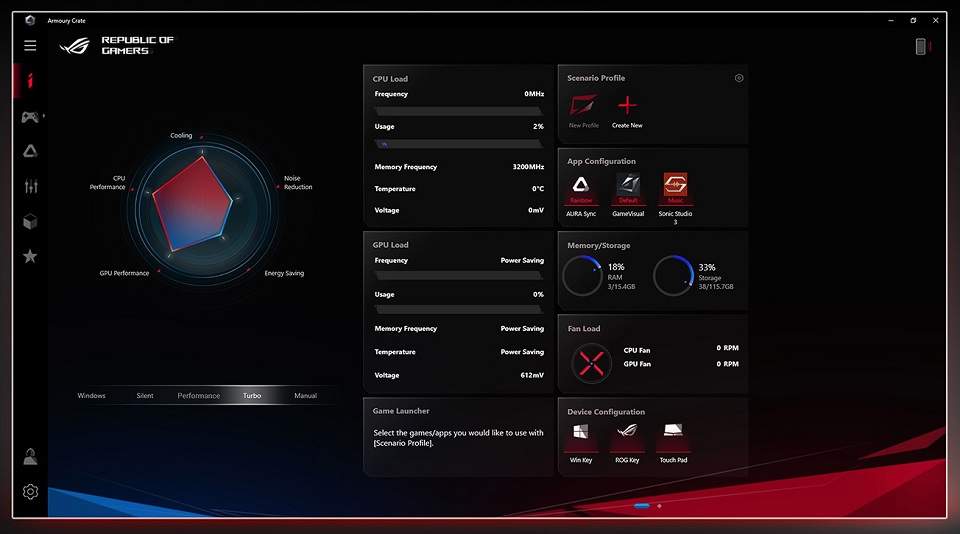
Task: Click the CPU Fan label
Action: click(637, 350)
